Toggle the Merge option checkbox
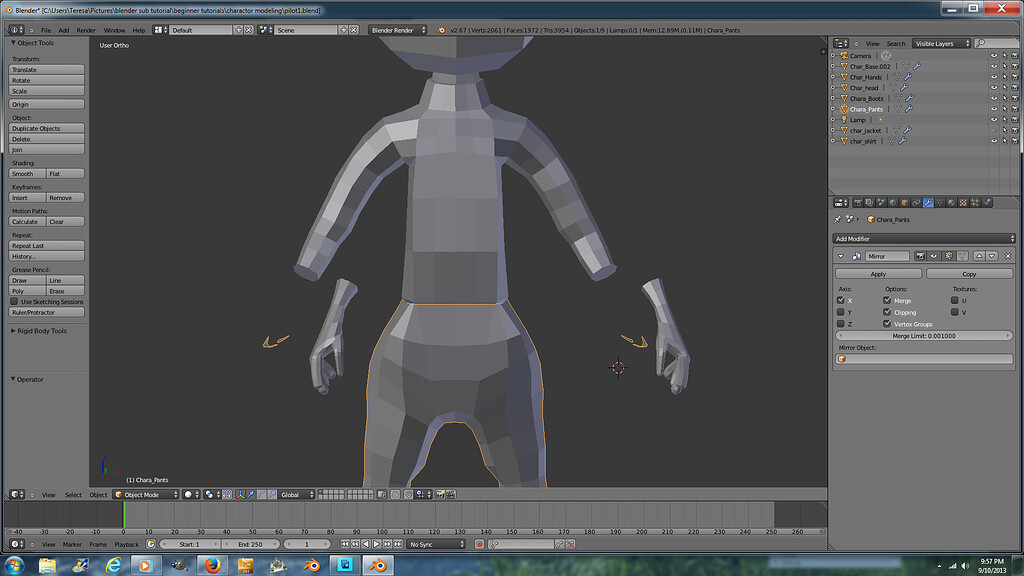Screen dimensions: 1024x576 (887, 300)
